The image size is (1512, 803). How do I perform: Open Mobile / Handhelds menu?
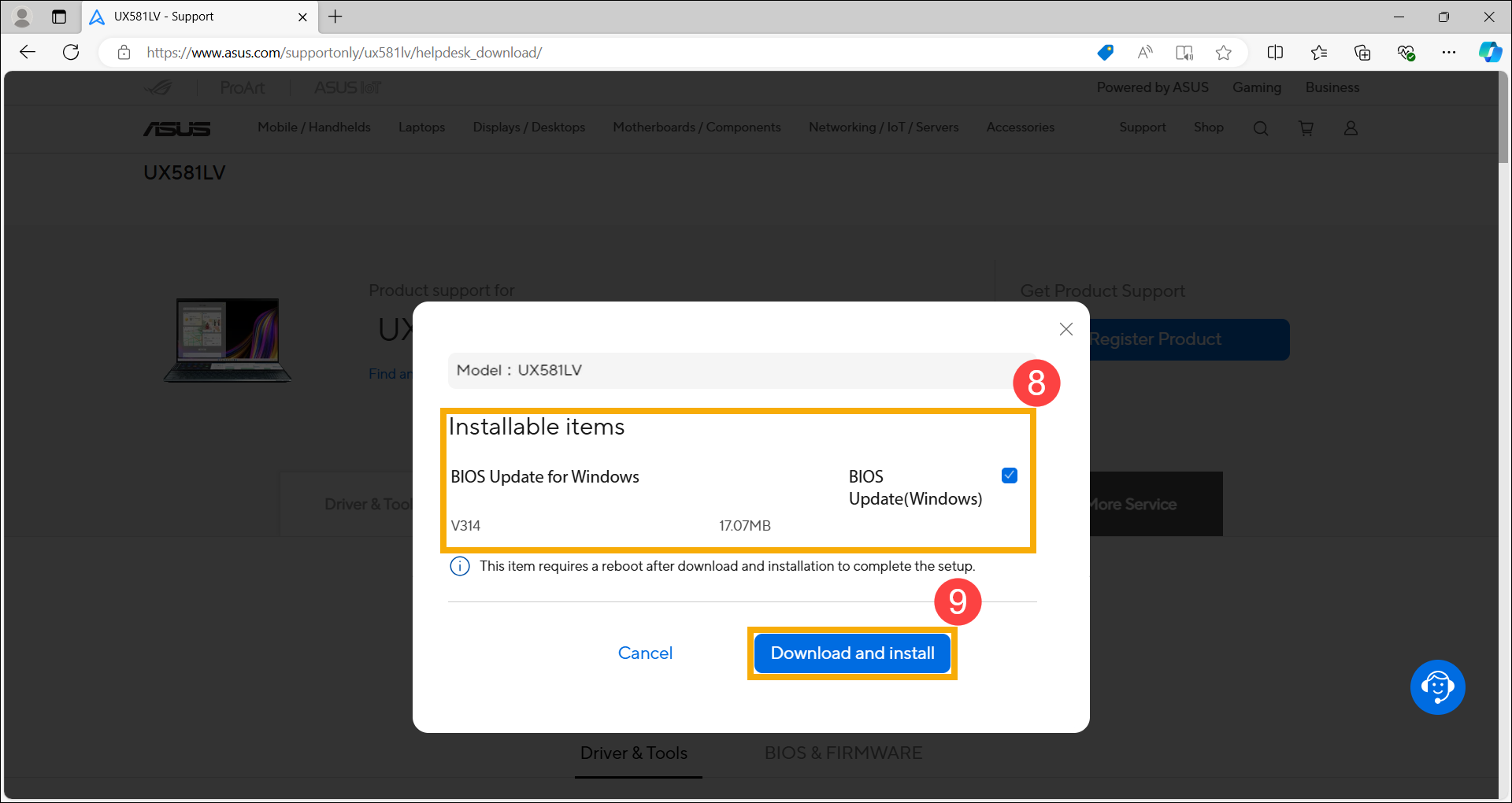(313, 128)
